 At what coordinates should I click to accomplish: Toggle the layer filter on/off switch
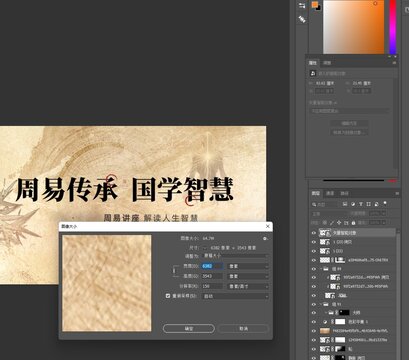[385, 203]
